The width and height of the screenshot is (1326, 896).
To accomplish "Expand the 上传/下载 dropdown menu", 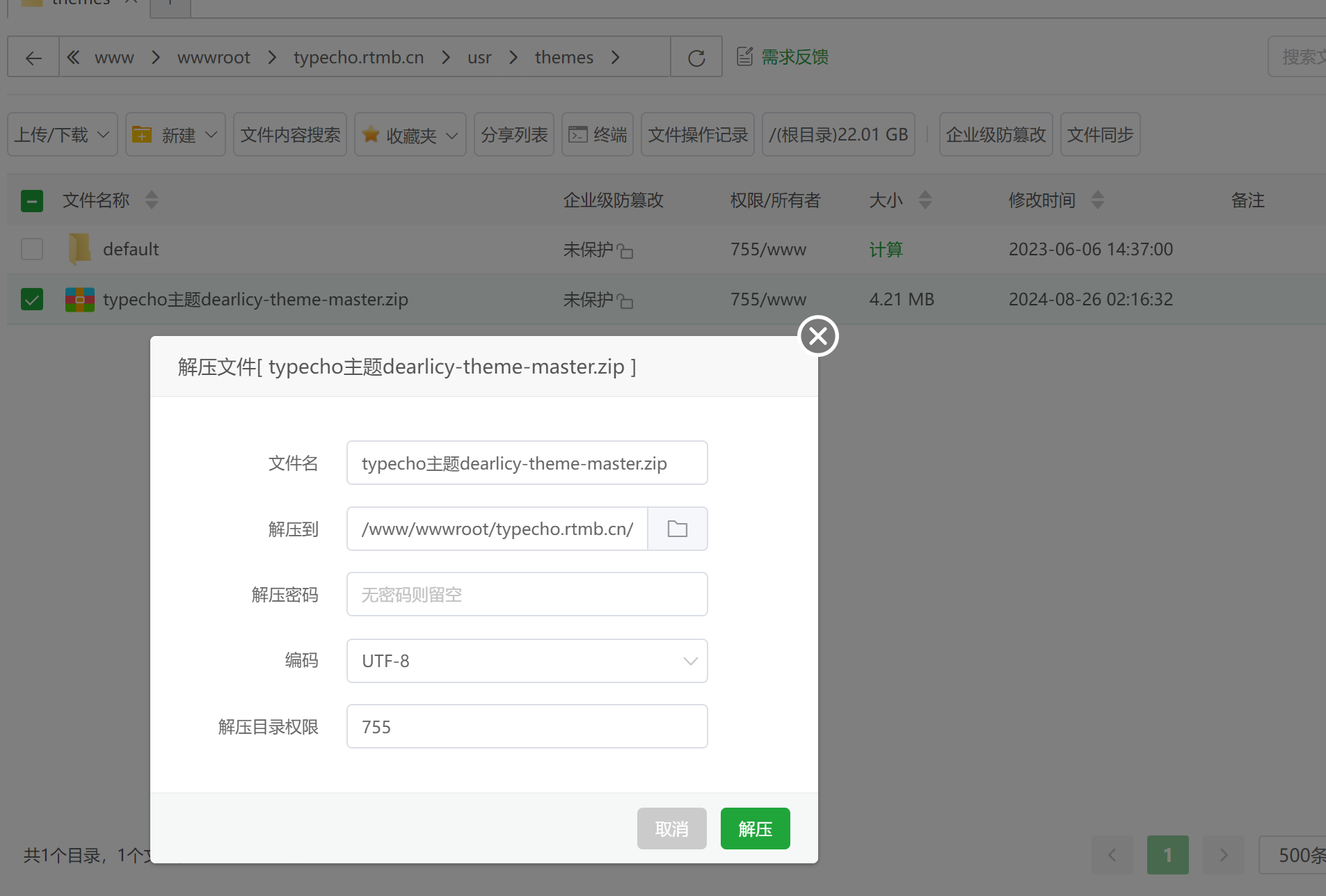I will tap(63, 134).
